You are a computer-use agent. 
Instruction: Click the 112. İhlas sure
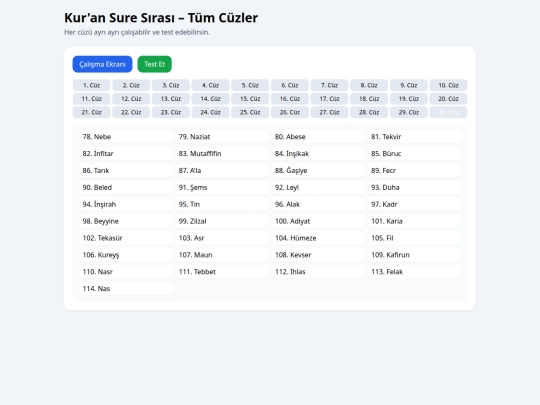click(x=318, y=272)
